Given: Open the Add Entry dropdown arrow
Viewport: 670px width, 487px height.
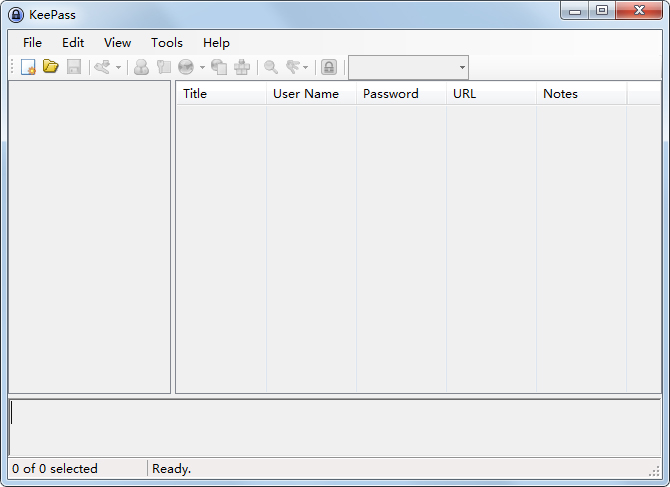Looking at the screenshot, I should click(x=118, y=67).
